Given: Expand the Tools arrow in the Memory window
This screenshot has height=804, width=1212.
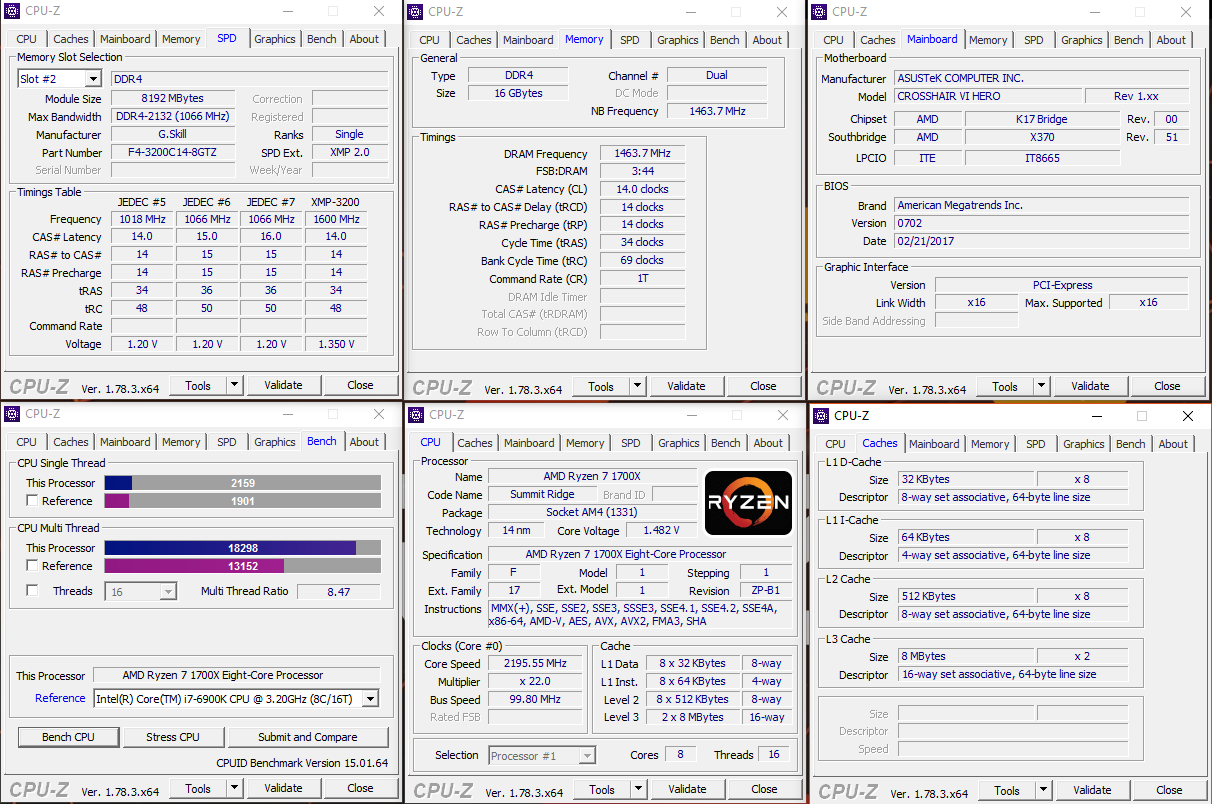Looking at the screenshot, I should click(x=638, y=386).
